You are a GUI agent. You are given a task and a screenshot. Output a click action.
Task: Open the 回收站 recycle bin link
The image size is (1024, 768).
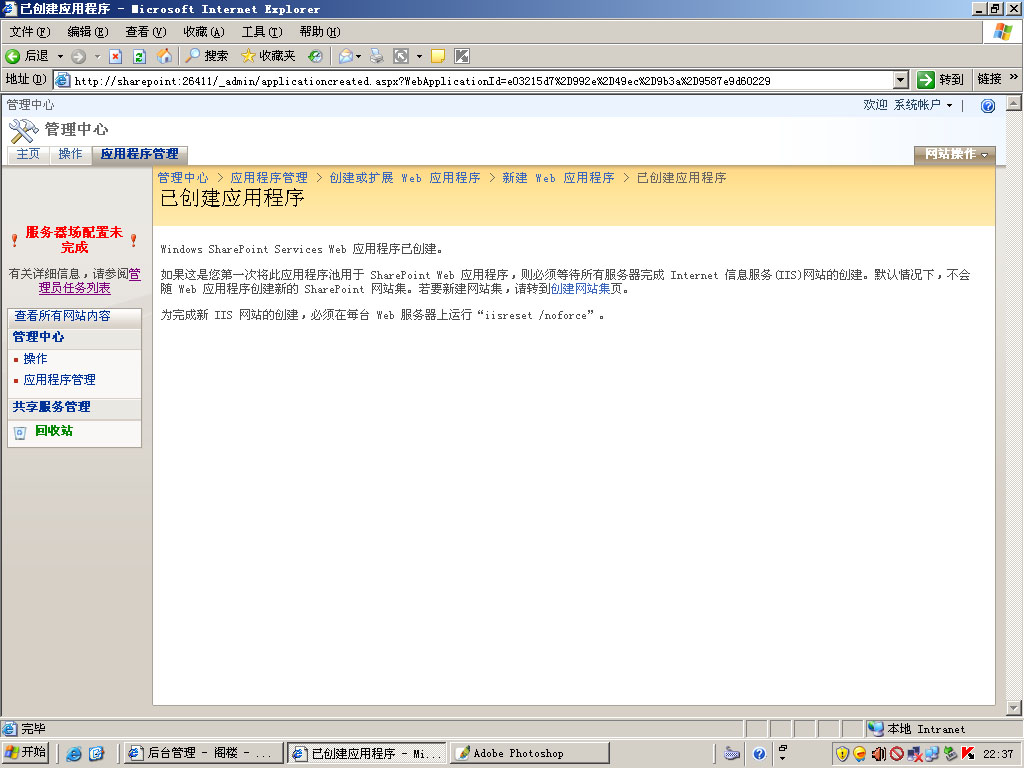click(x=54, y=431)
